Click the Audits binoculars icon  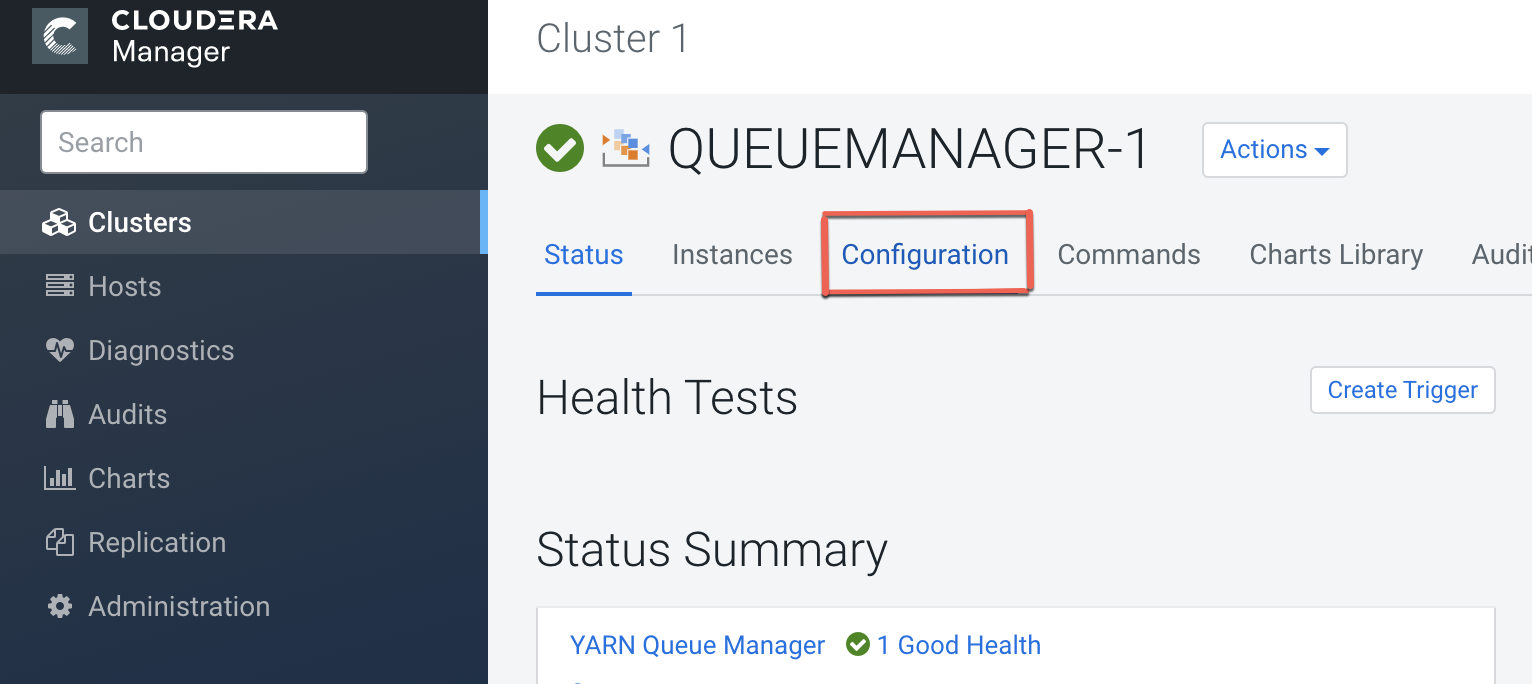click(60, 415)
